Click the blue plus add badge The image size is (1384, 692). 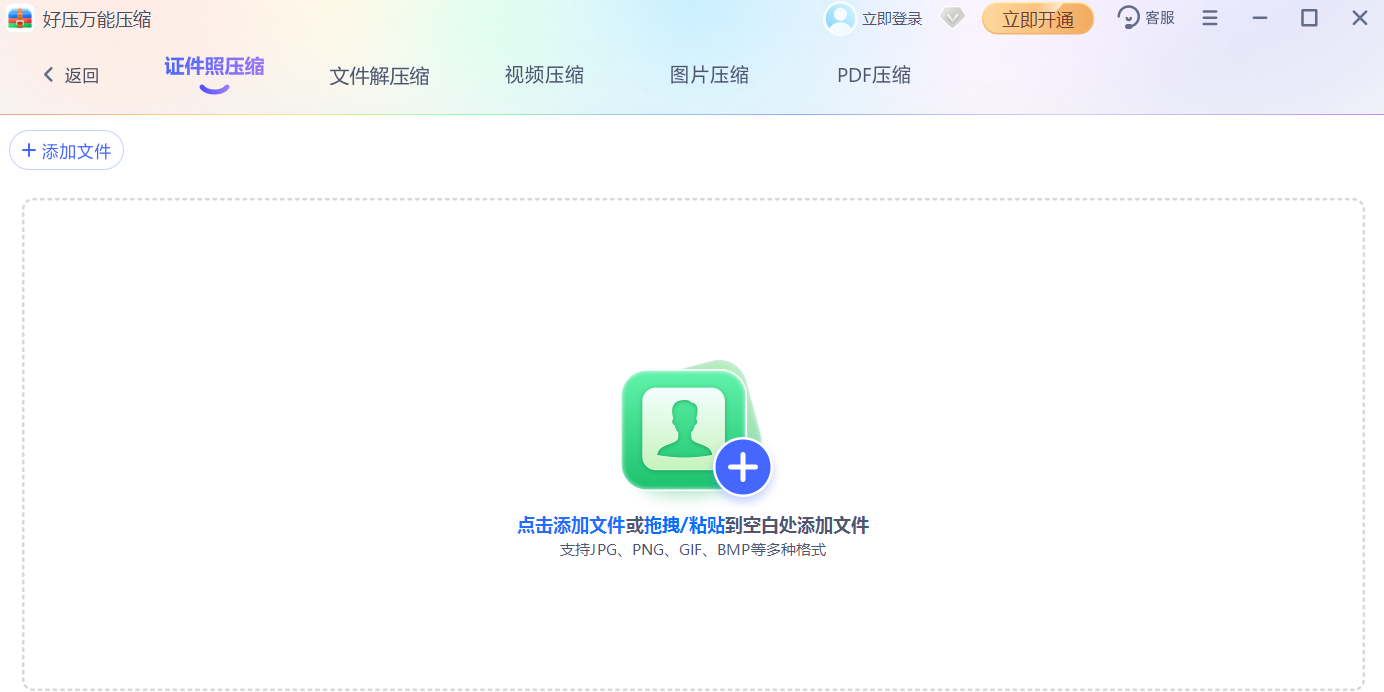[743, 467]
